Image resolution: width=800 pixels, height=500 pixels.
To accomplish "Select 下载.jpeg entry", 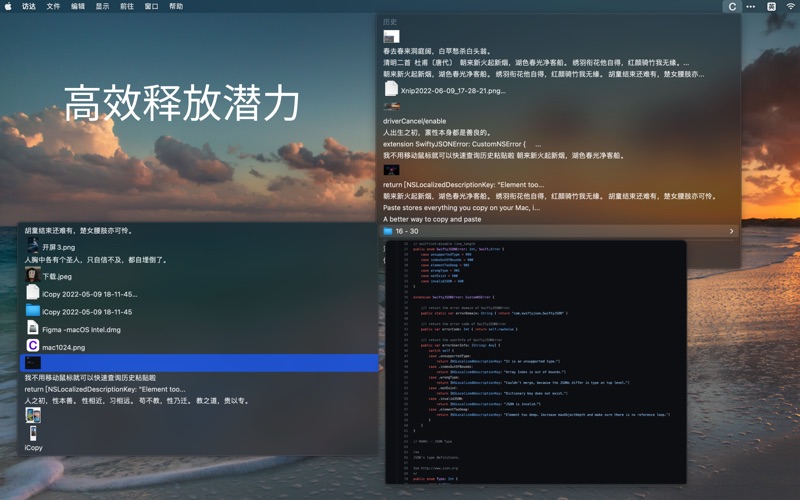I will (57, 277).
